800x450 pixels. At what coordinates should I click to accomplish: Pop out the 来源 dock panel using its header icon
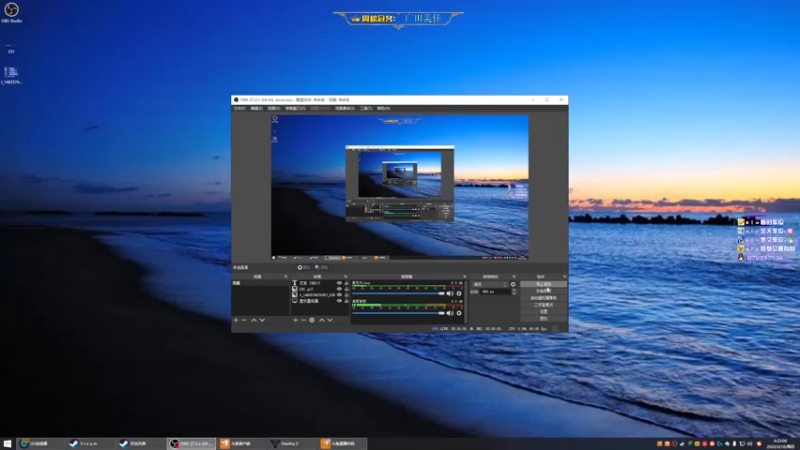(345, 277)
